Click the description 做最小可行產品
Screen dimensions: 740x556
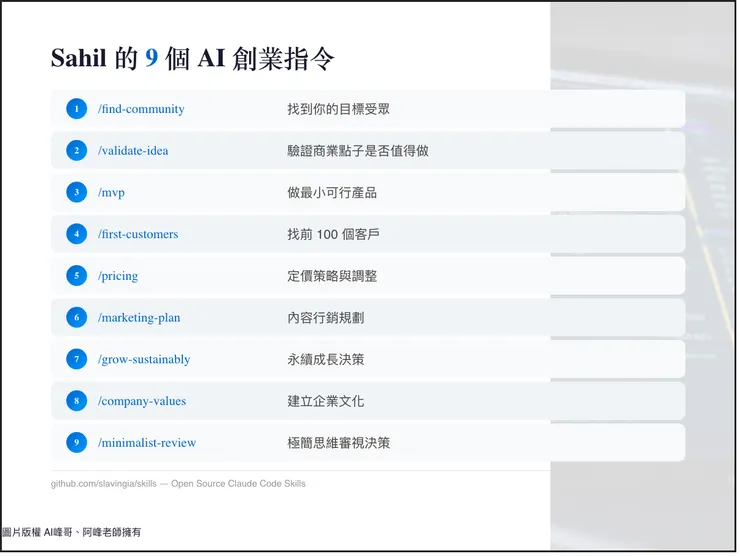click(x=332, y=193)
